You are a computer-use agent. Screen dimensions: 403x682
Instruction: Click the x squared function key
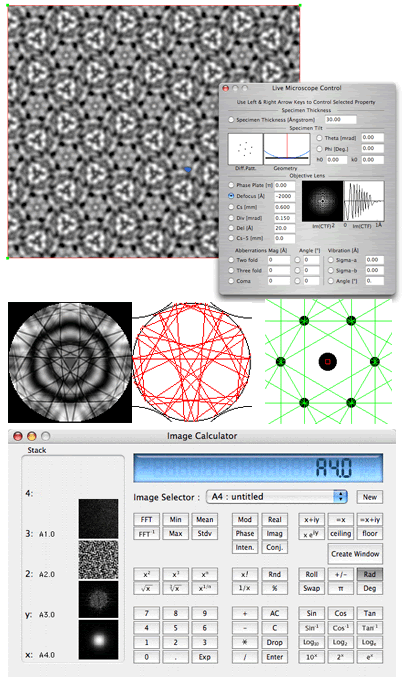point(147,574)
